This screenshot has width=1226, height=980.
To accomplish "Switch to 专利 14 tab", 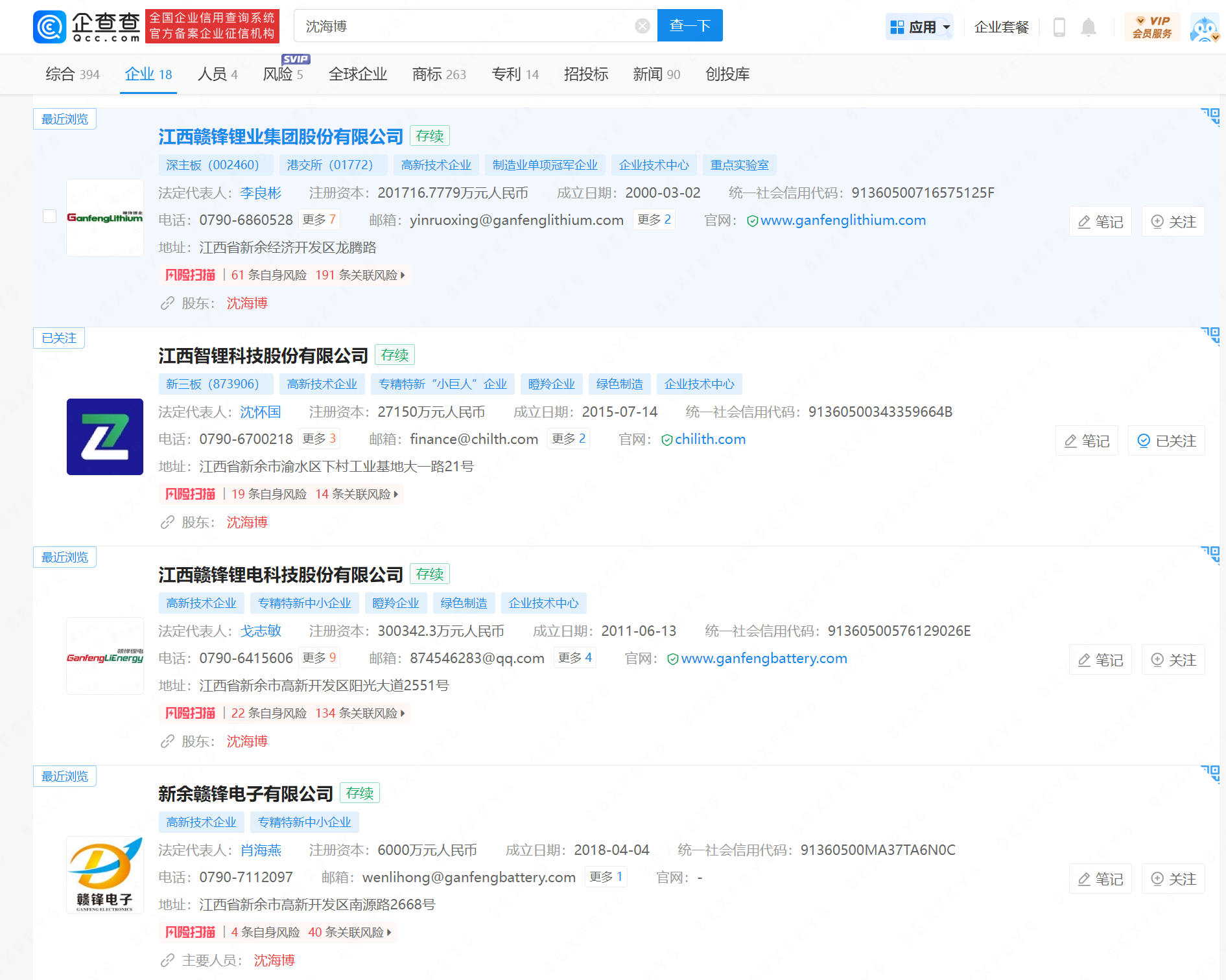I will (515, 75).
